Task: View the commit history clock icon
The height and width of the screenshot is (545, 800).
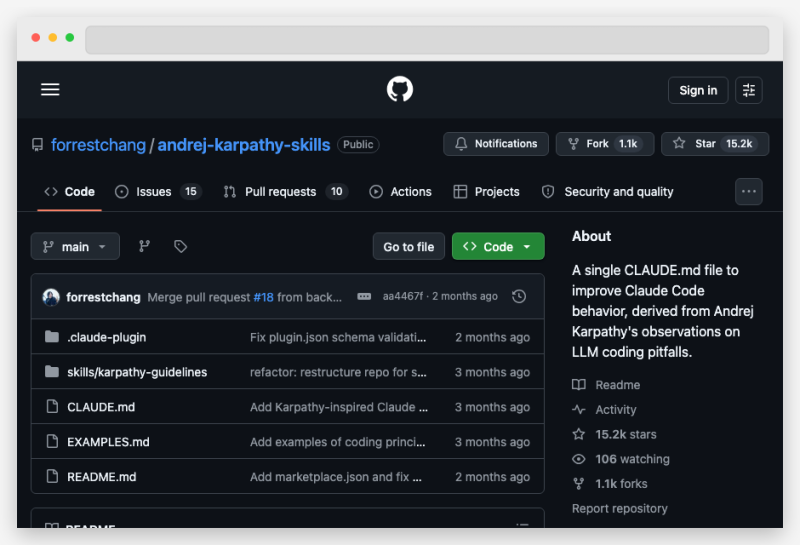Action: pyautogui.click(x=518, y=297)
